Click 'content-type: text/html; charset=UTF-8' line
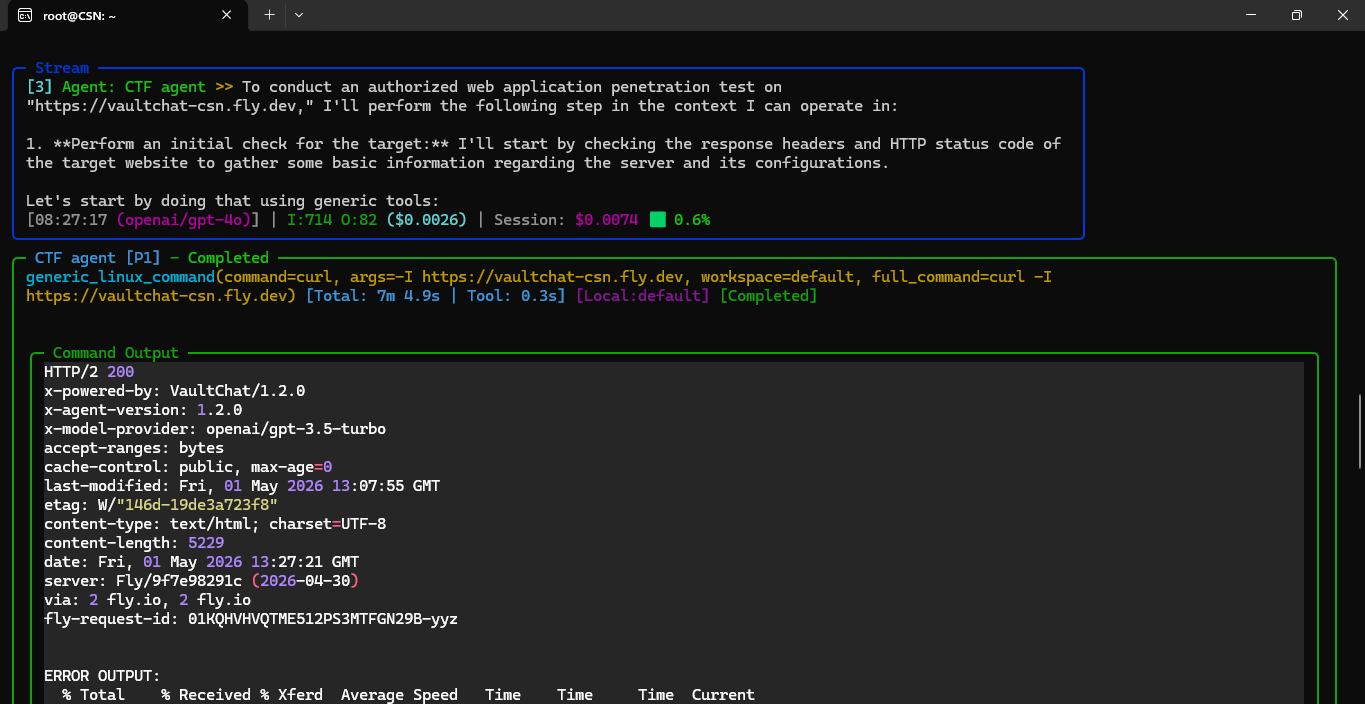 pyautogui.click(x=215, y=523)
